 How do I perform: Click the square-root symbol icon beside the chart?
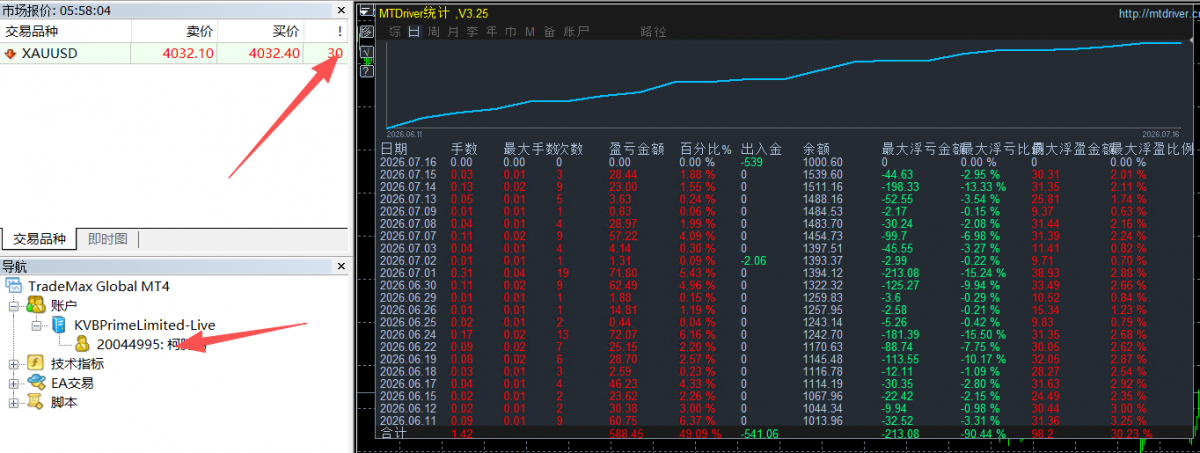366,51
